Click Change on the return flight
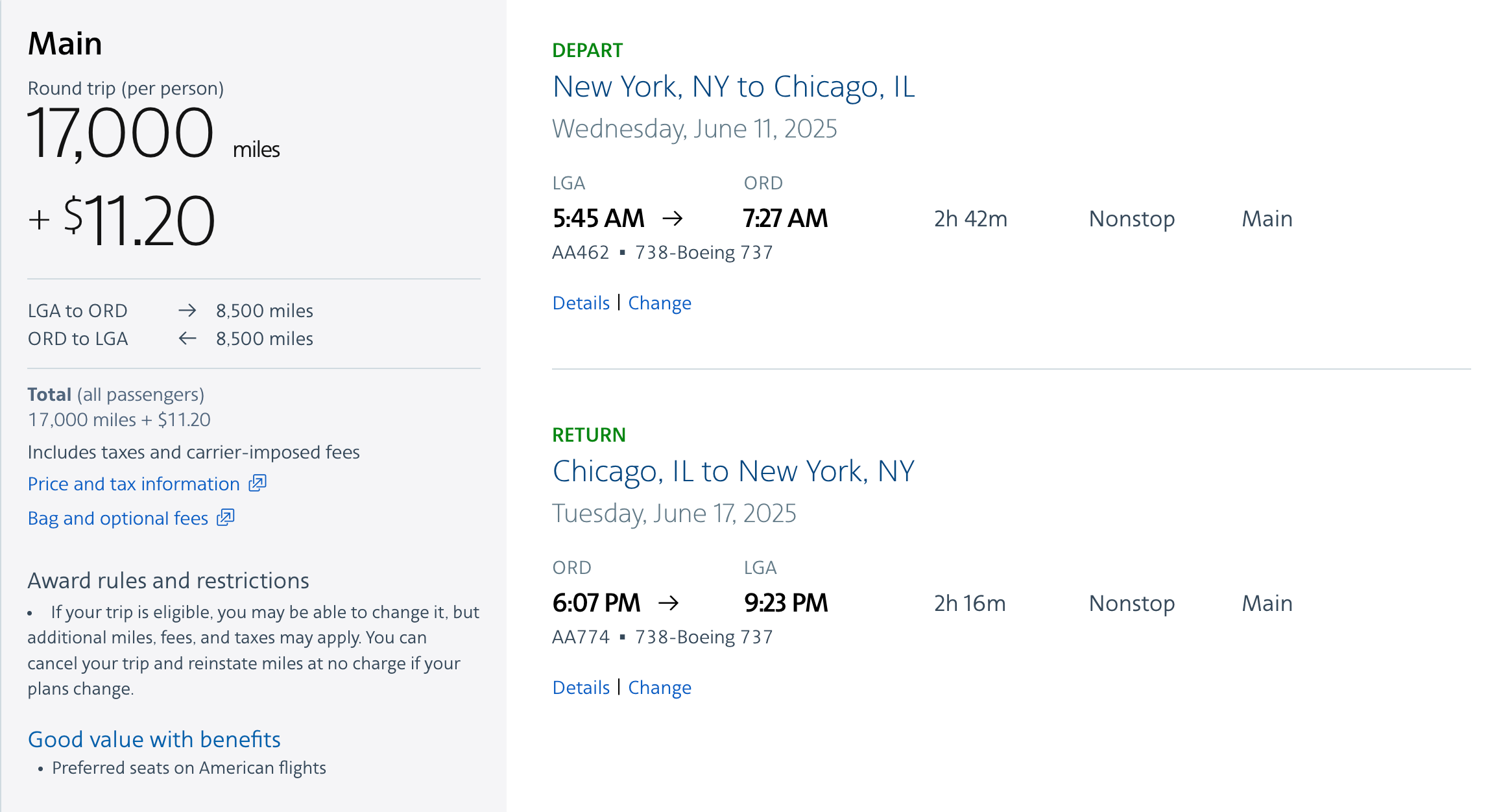This screenshot has width=1501, height=812. tap(660, 687)
